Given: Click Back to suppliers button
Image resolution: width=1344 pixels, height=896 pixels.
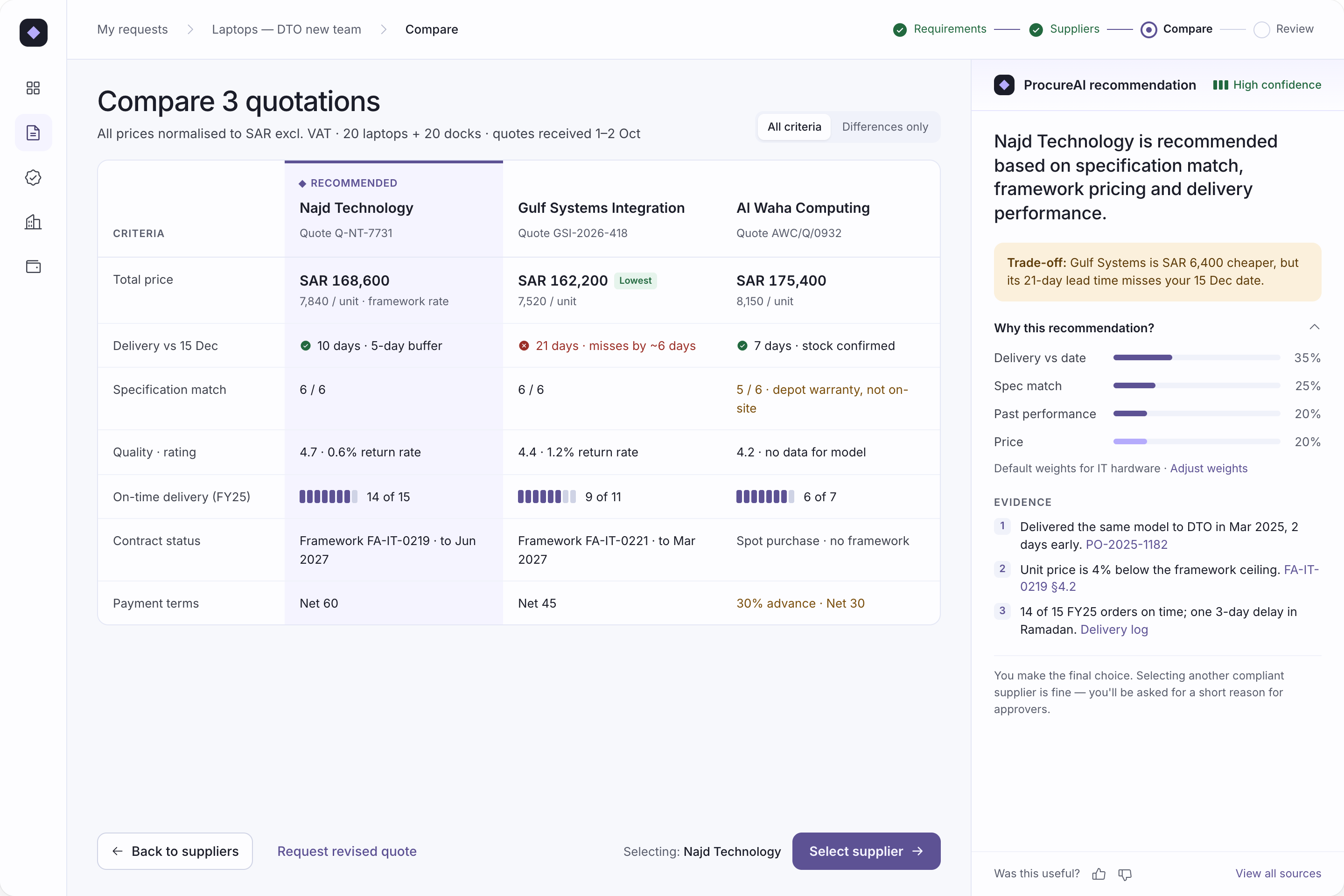Looking at the screenshot, I should pos(175,851).
